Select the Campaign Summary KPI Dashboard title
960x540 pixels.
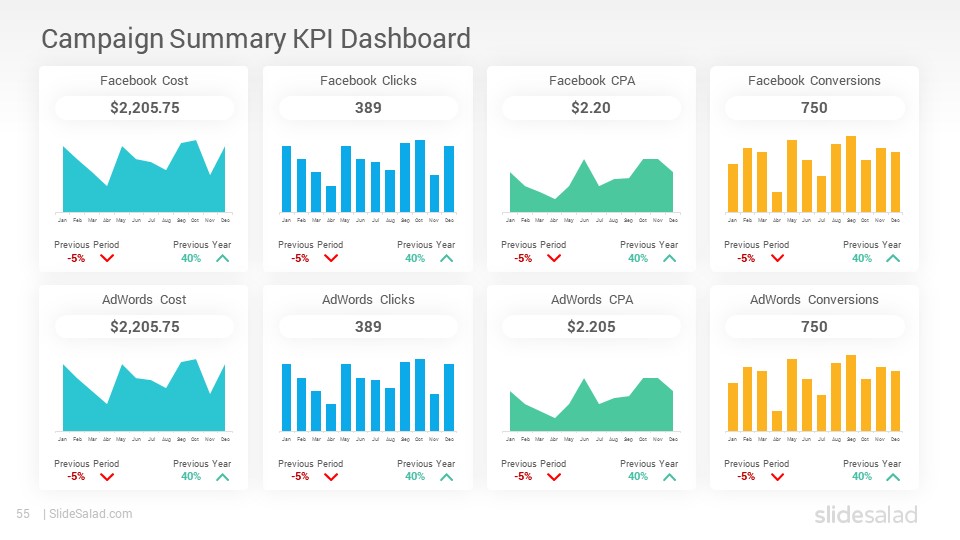coord(256,39)
